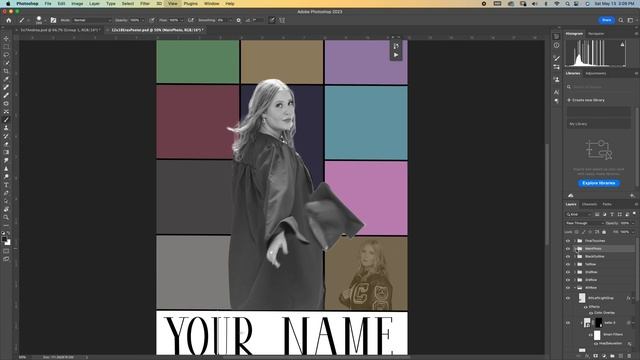Select the Rectangular Marquee tool
640x360 pixels.
[6, 47]
